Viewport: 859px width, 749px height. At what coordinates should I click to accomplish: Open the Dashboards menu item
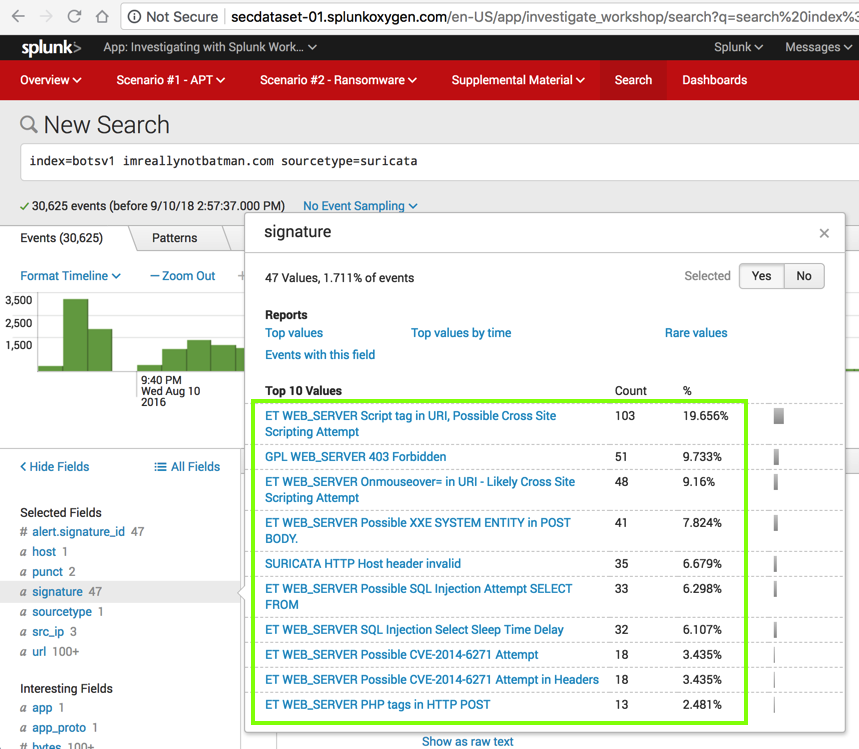click(x=714, y=80)
